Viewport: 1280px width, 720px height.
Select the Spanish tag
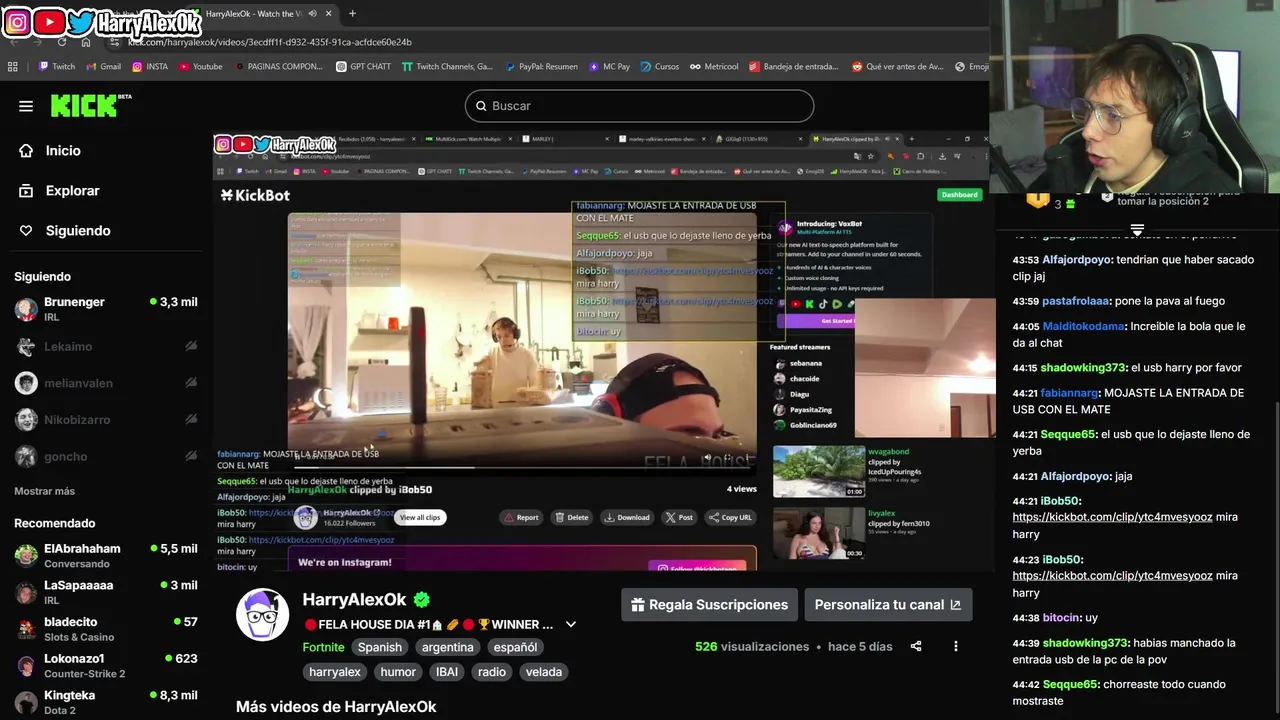(x=380, y=647)
